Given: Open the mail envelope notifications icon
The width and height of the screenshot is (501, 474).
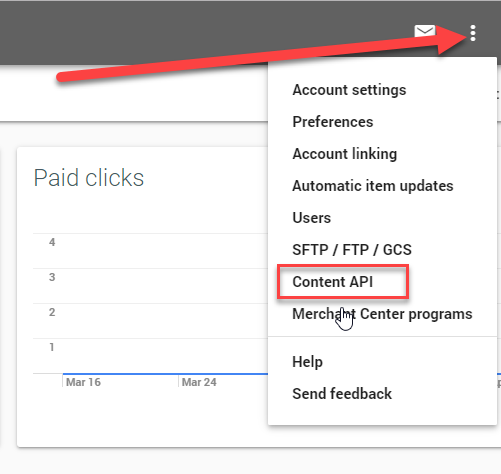Looking at the screenshot, I should click(425, 31).
